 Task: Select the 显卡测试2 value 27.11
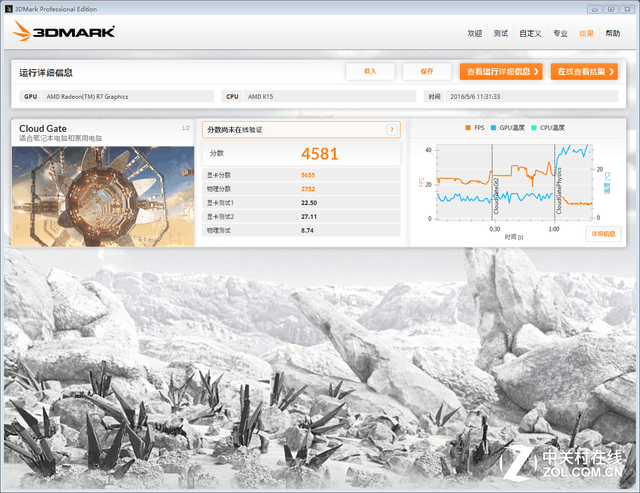[x=309, y=217]
